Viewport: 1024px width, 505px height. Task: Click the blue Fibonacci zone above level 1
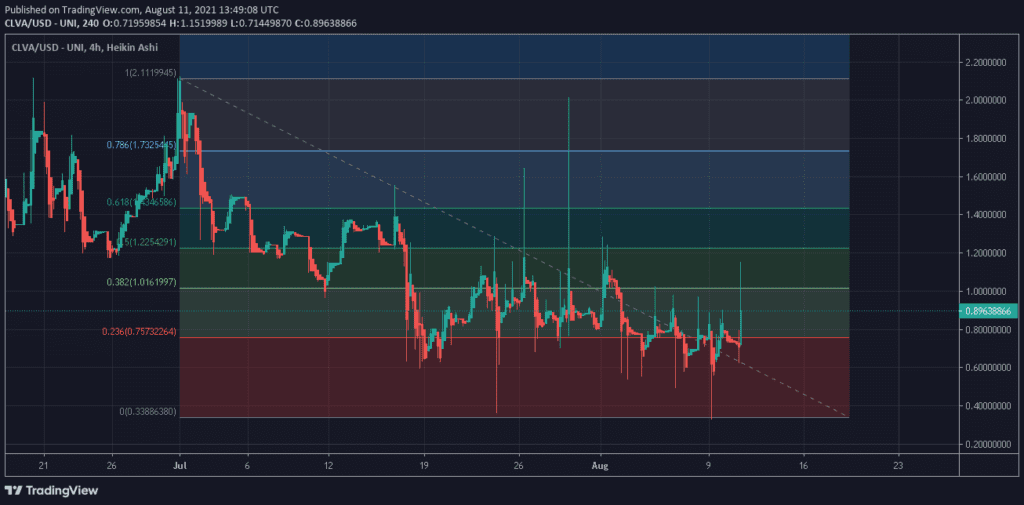coord(500,55)
